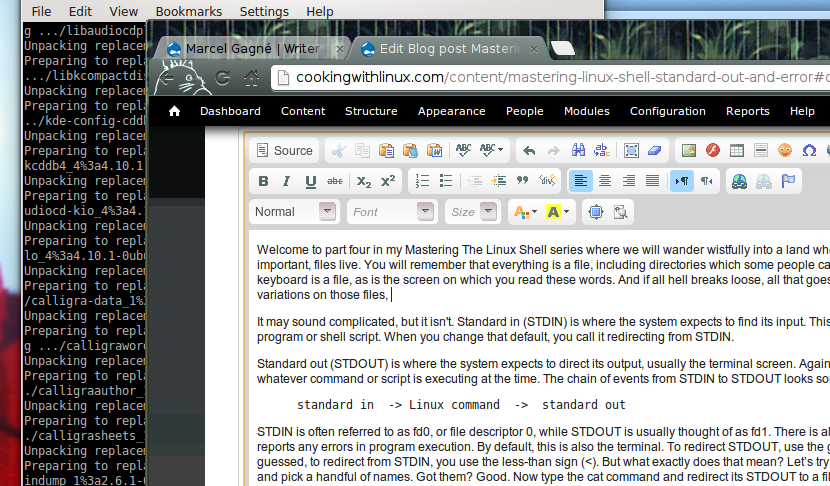Toggle Align Right

[x=629, y=181]
